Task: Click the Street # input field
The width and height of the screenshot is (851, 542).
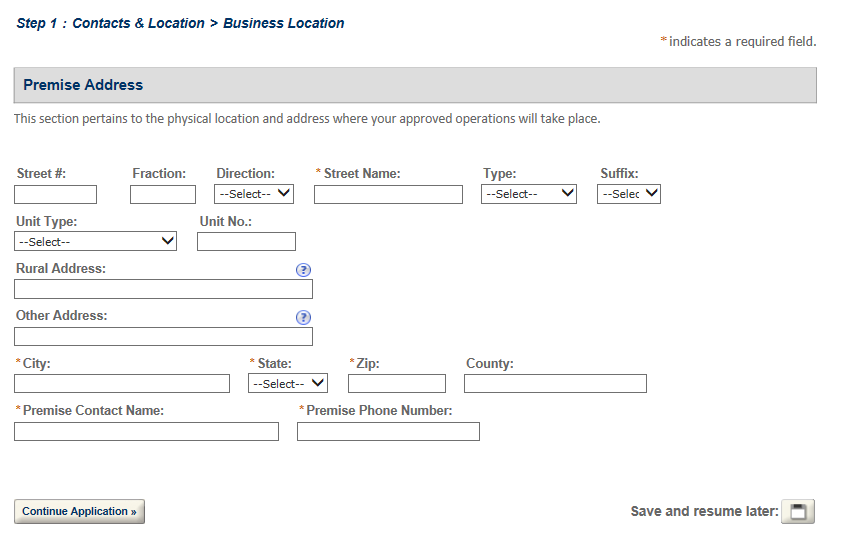Action: pos(56,194)
